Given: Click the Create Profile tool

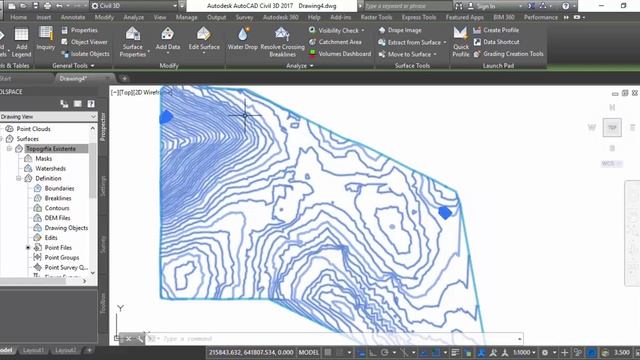Looking at the screenshot, I should coord(496,30).
